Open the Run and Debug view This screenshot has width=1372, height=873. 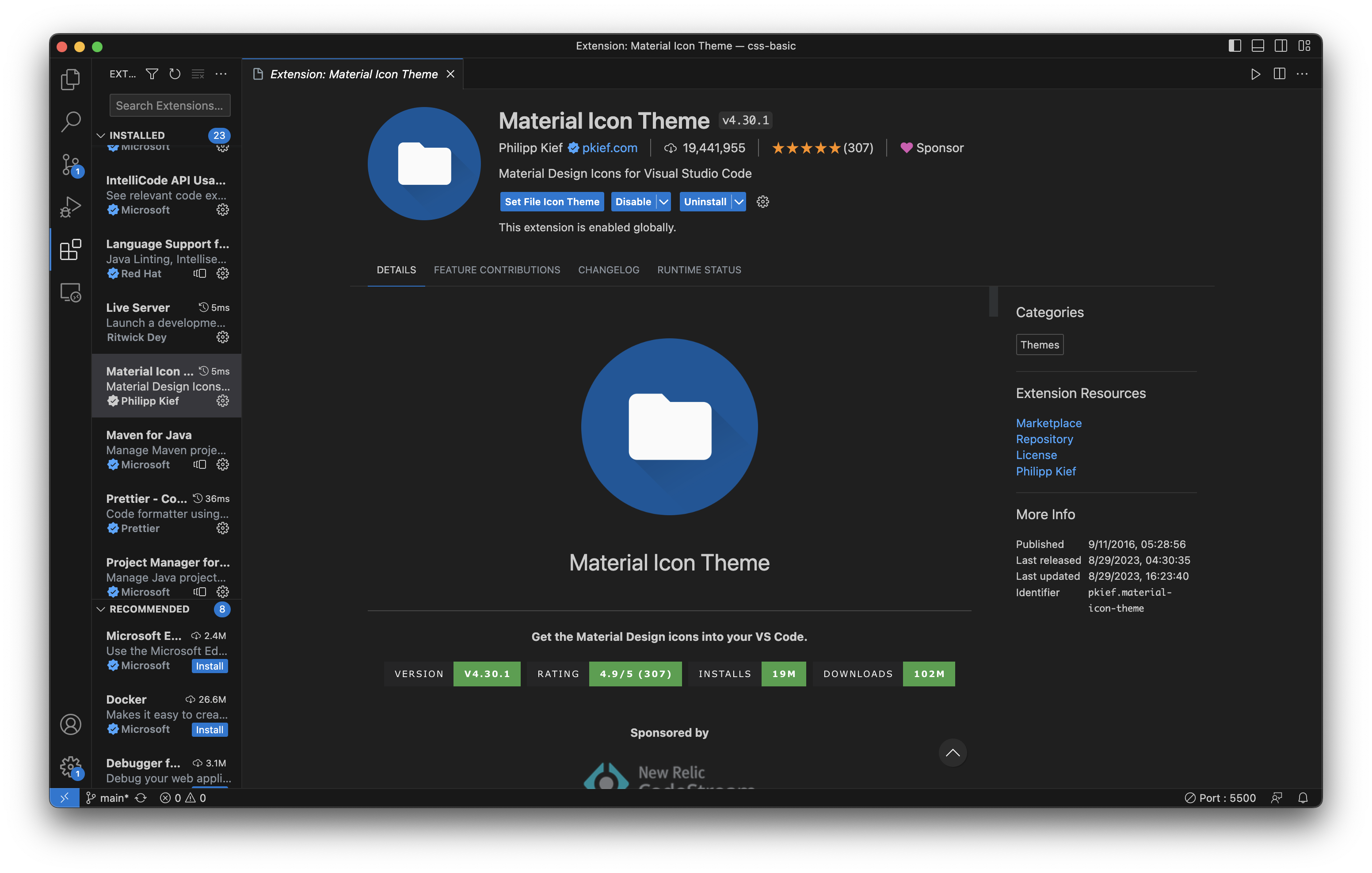[70, 207]
